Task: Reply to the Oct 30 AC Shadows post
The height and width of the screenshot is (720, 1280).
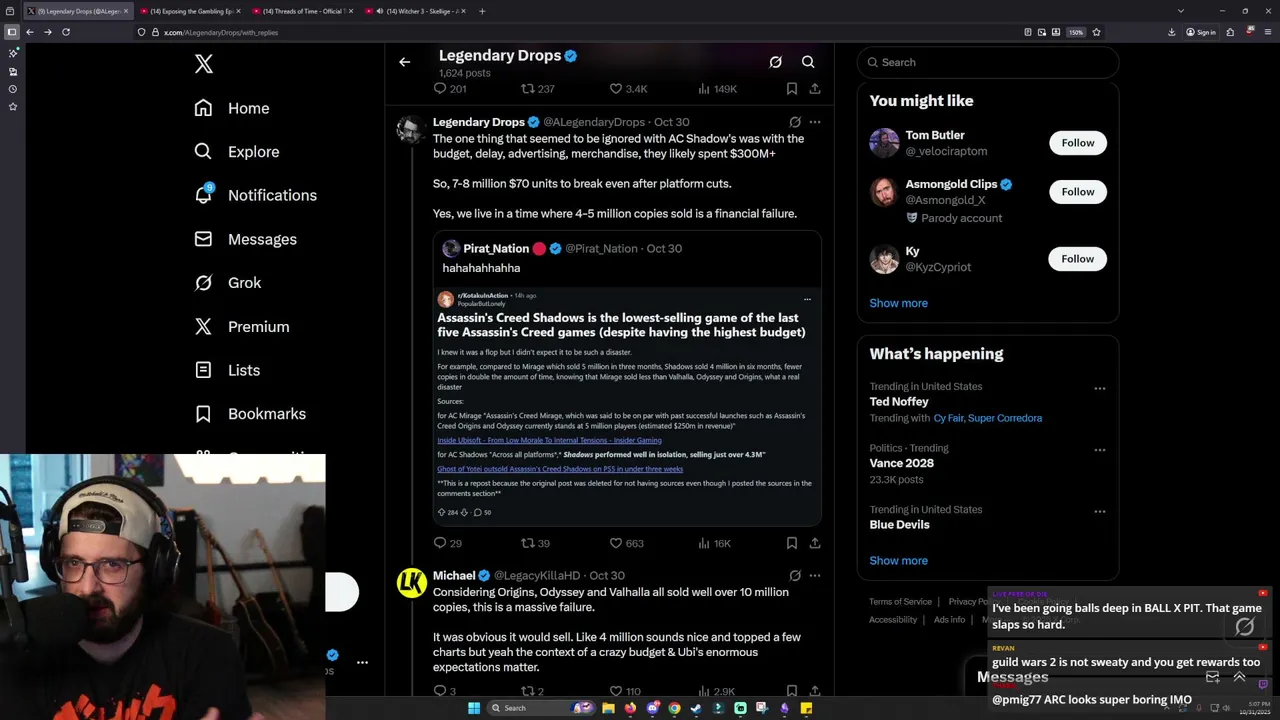Action: coord(440,543)
